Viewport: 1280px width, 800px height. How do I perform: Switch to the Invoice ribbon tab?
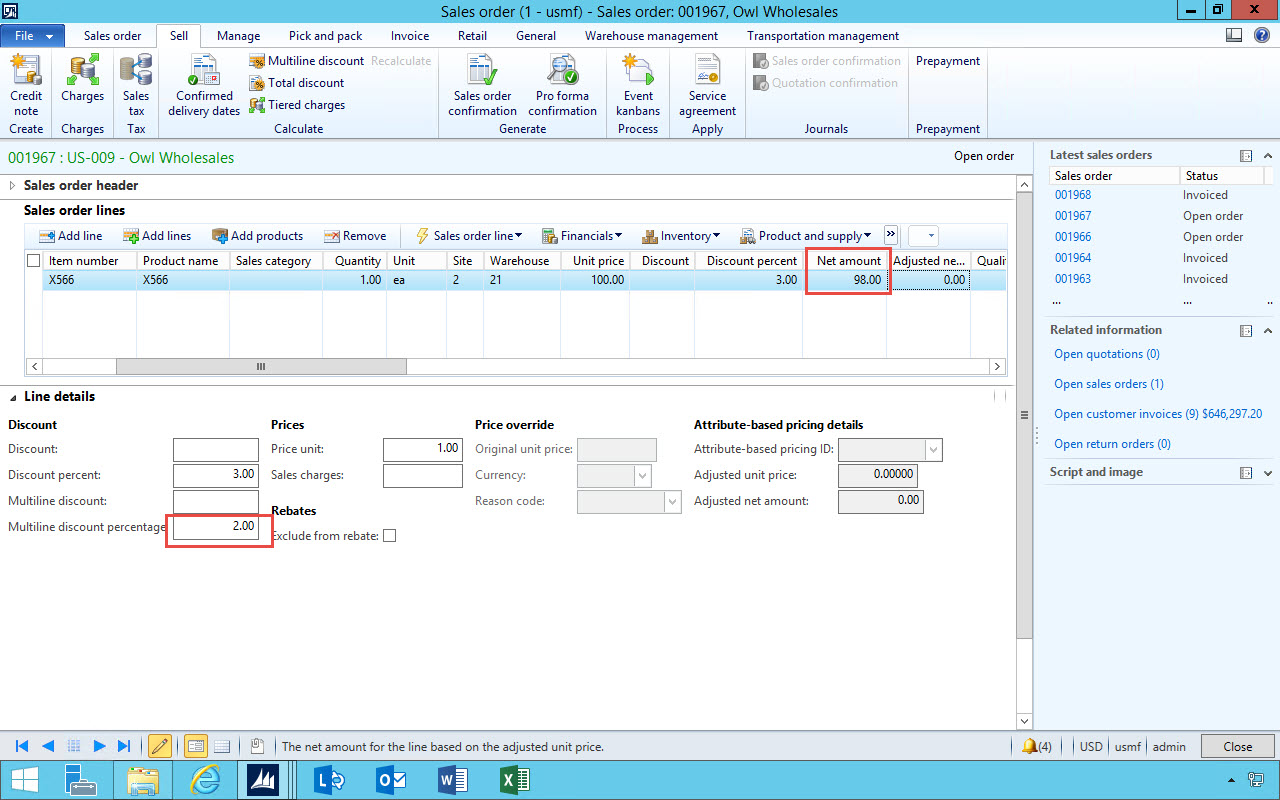tap(410, 36)
